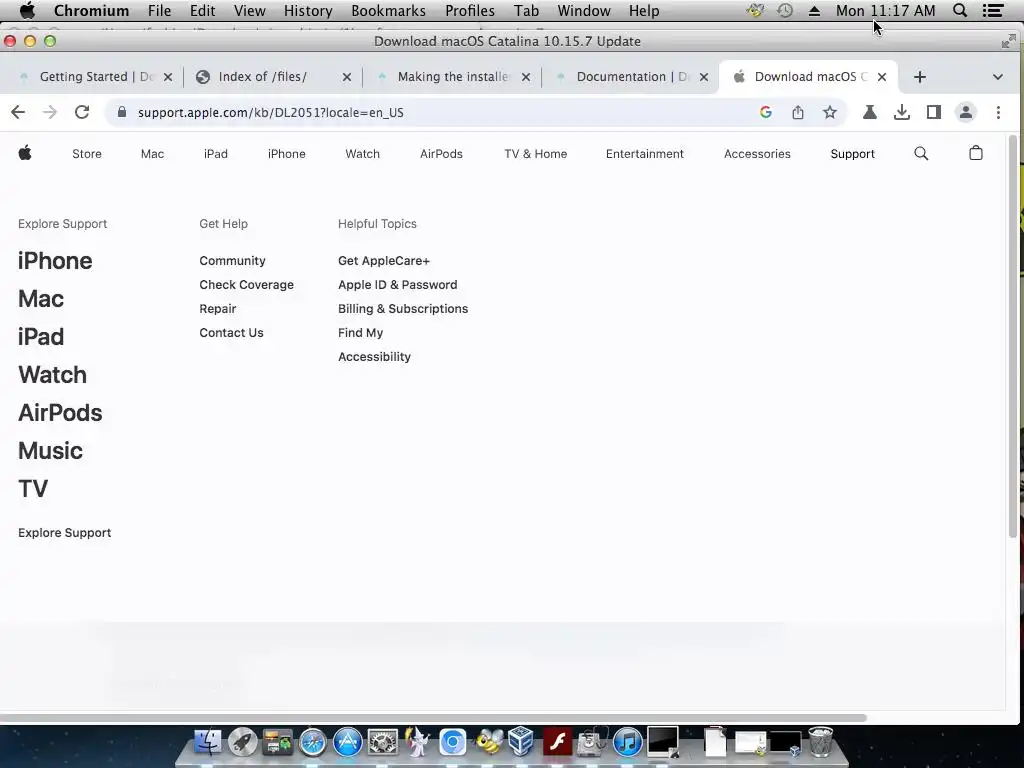Open Finder in the Dock

point(208,742)
